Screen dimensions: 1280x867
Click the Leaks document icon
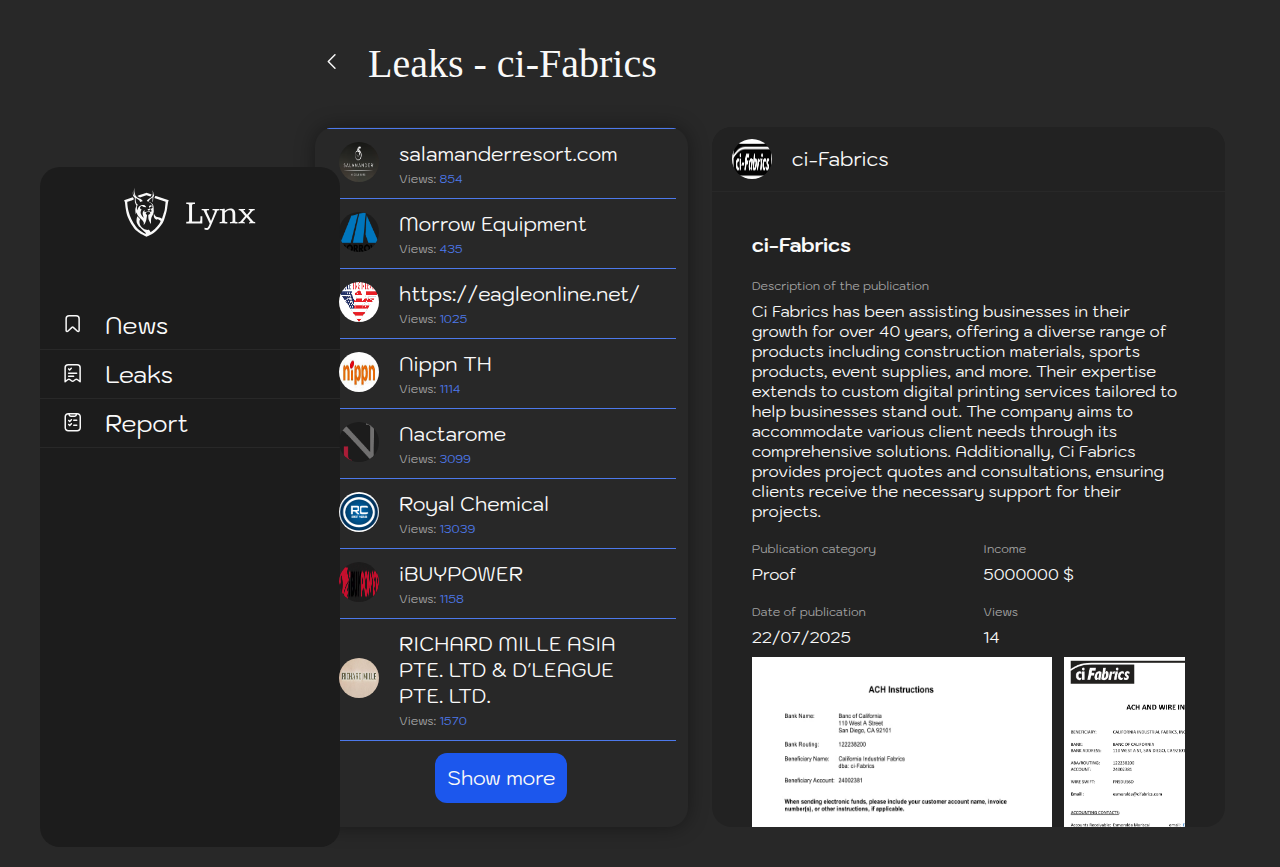pos(72,373)
